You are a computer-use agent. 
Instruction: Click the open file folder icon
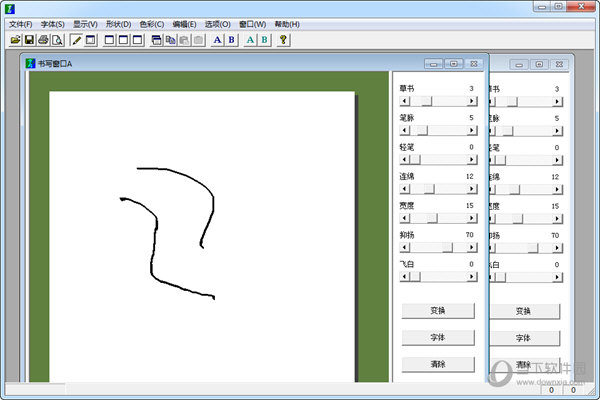tap(15, 40)
